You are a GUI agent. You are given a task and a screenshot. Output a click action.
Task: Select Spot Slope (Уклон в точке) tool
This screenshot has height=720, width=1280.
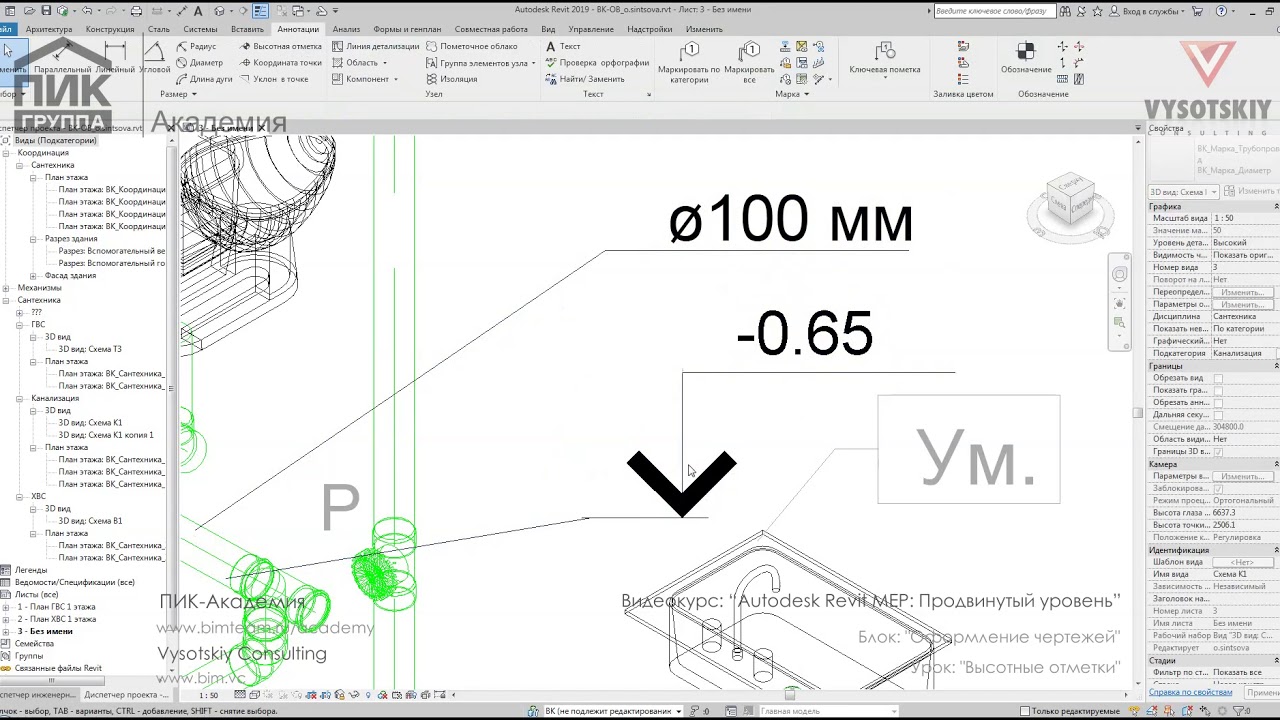point(274,79)
